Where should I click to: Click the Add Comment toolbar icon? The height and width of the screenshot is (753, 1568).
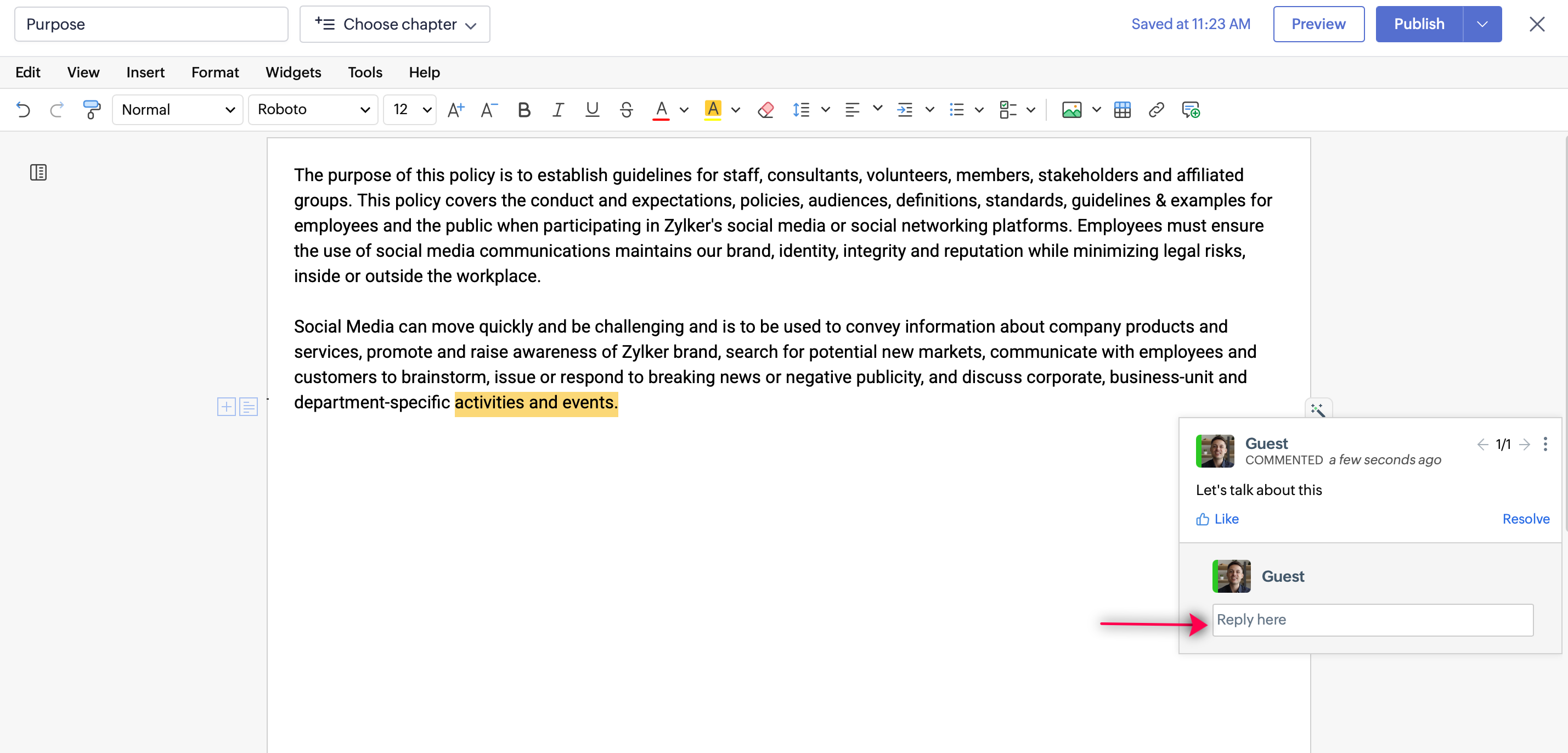click(x=1190, y=110)
